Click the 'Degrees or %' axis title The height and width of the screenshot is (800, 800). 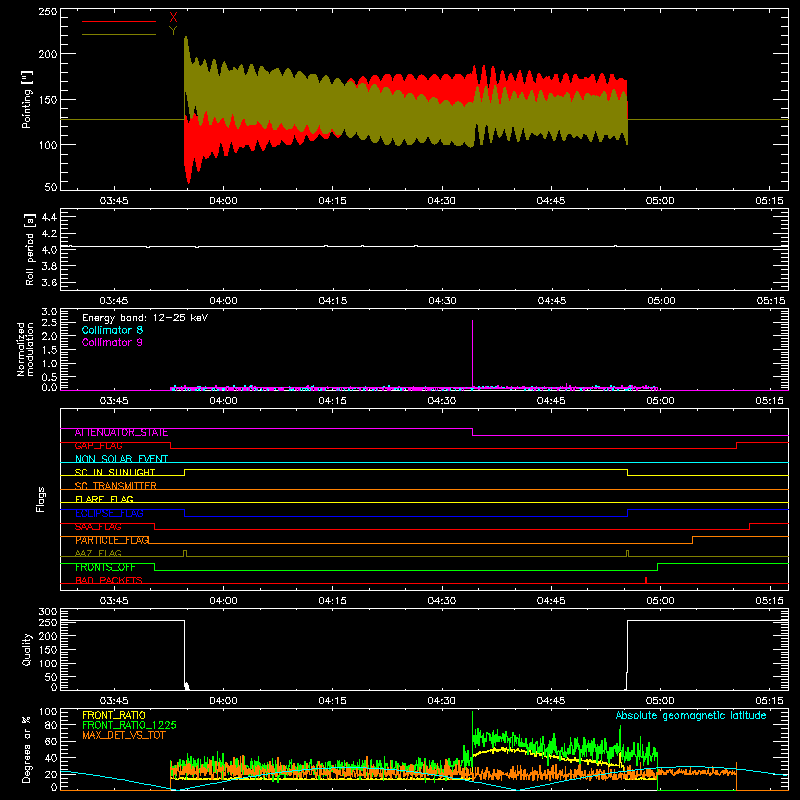pos(27,749)
